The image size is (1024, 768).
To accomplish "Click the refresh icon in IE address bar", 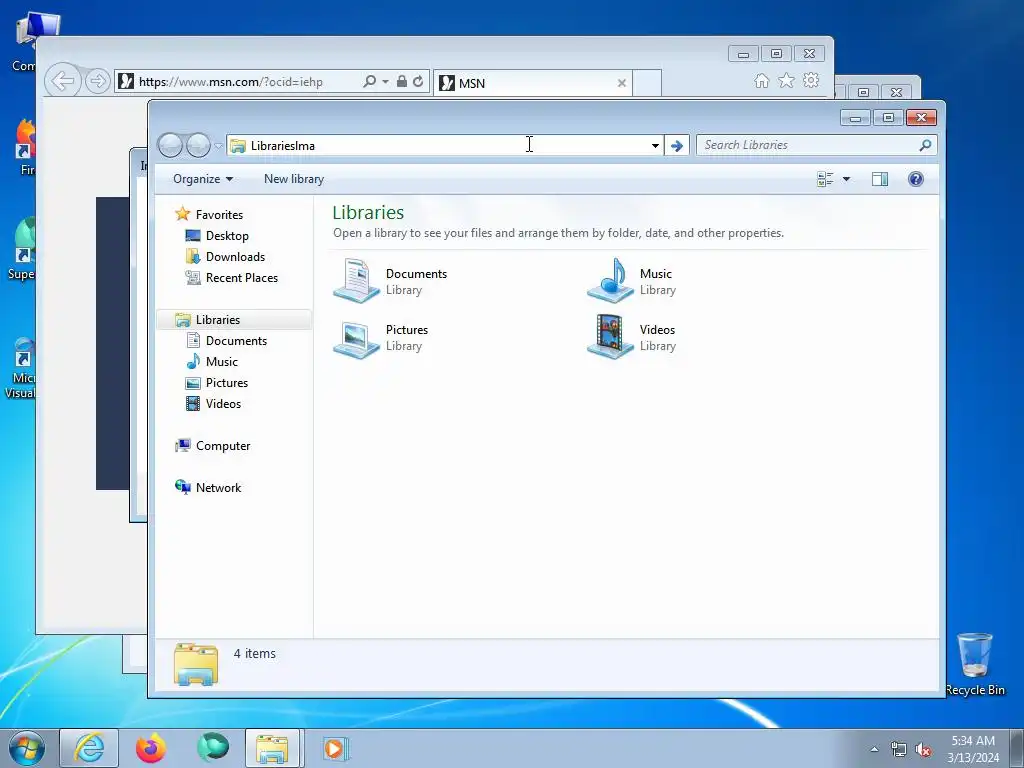I will pyautogui.click(x=418, y=82).
